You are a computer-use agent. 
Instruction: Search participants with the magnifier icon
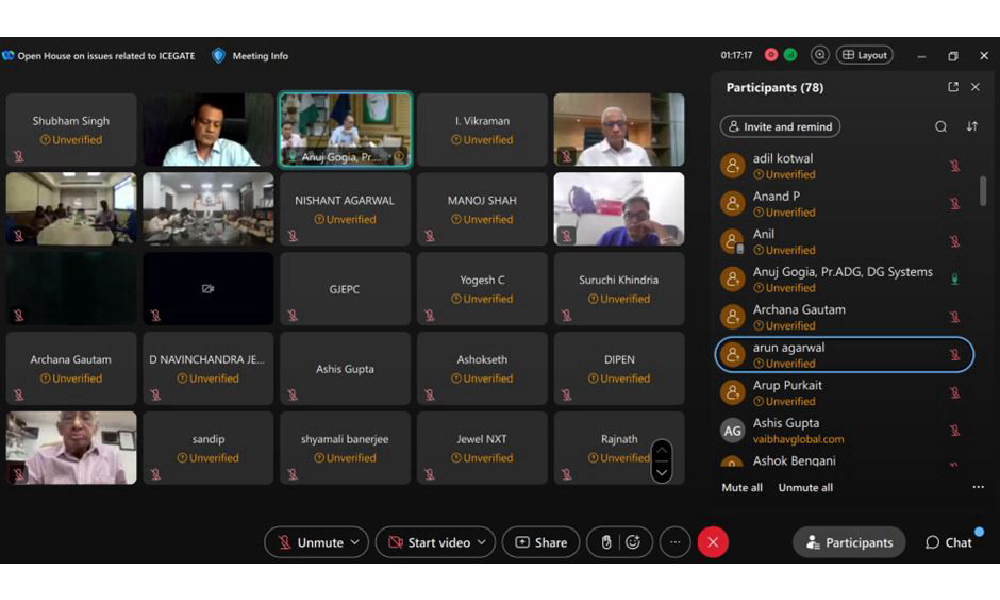pos(941,127)
